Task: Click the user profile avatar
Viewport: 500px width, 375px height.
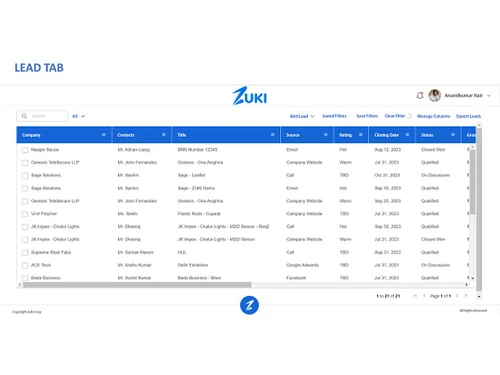Action: click(435, 96)
